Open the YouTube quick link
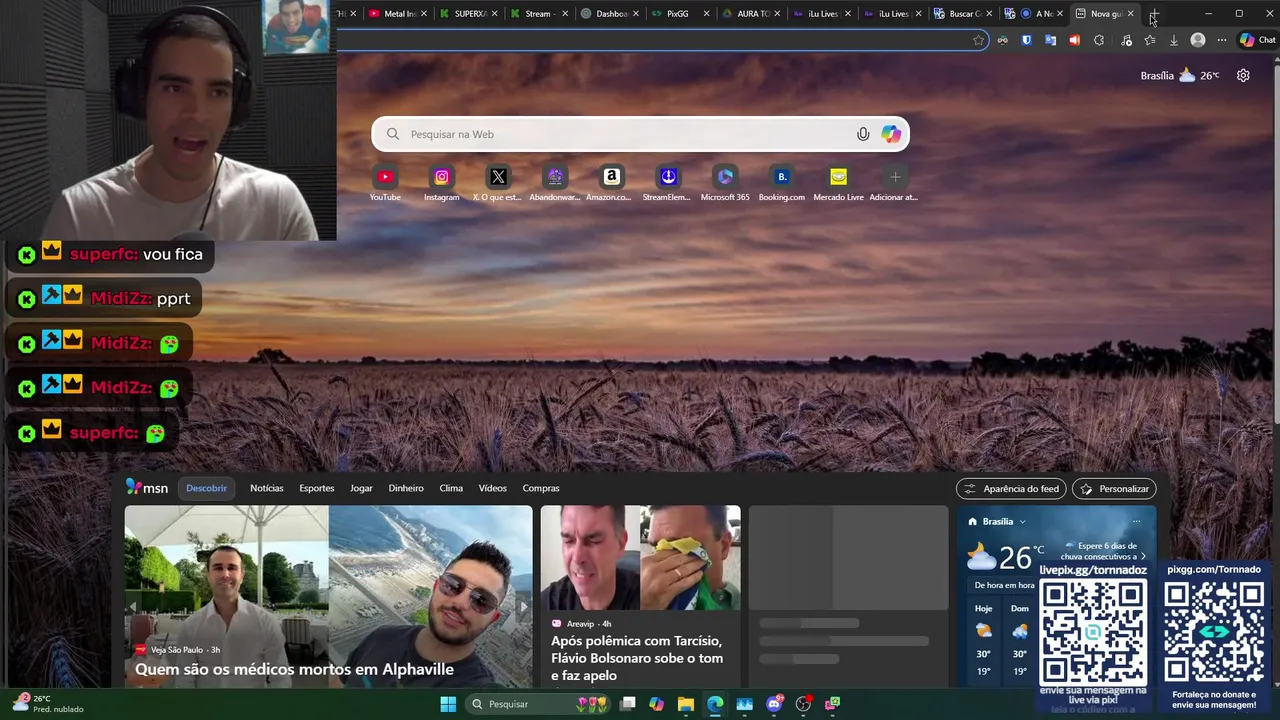The height and width of the screenshot is (720, 1280). [385, 183]
